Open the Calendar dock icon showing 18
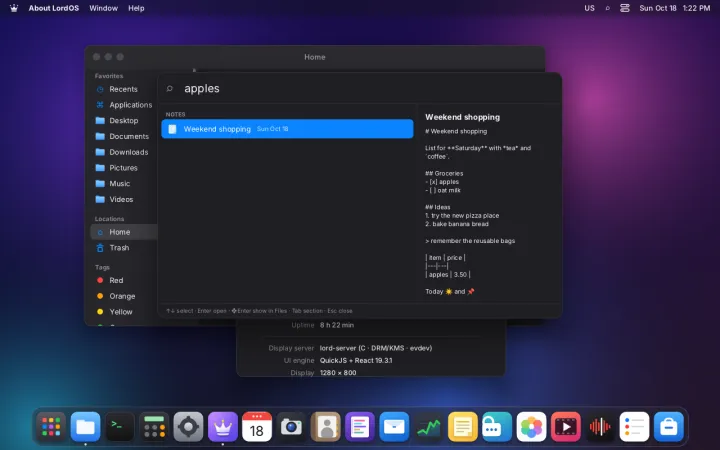The width and height of the screenshot is (720, 450). click(257, 427)
